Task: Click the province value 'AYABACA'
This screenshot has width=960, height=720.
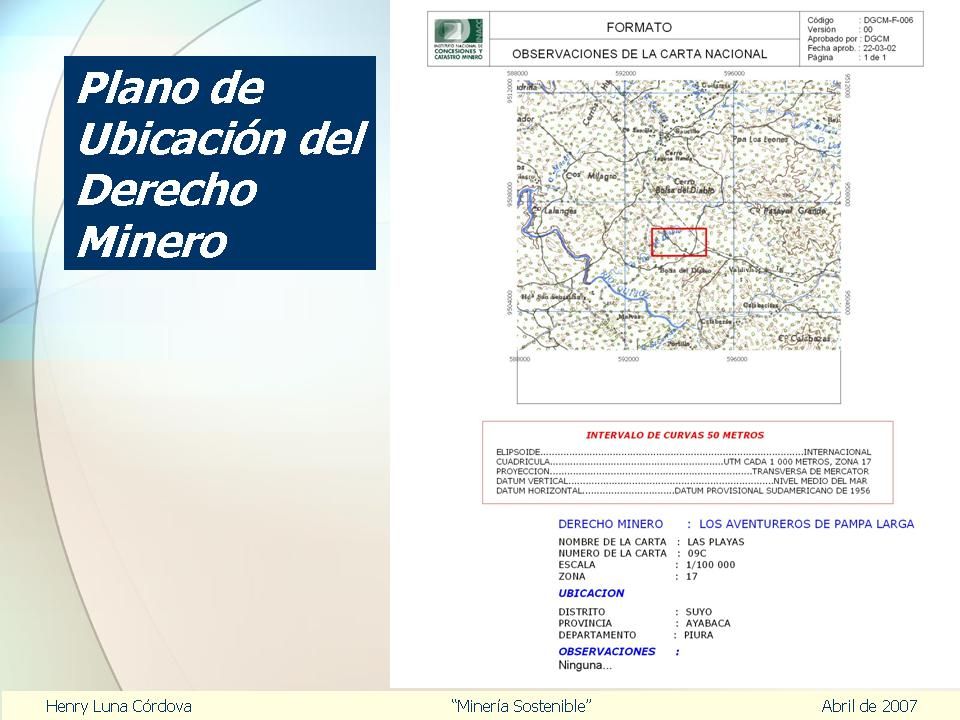Action: (708, 623)
